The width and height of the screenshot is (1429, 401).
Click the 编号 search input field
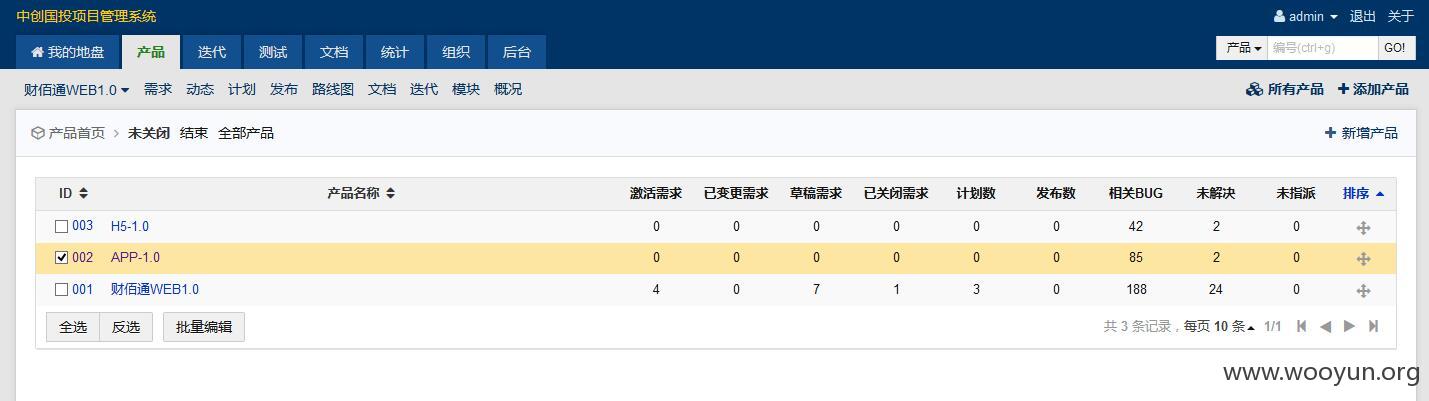tap(1322, 48)
